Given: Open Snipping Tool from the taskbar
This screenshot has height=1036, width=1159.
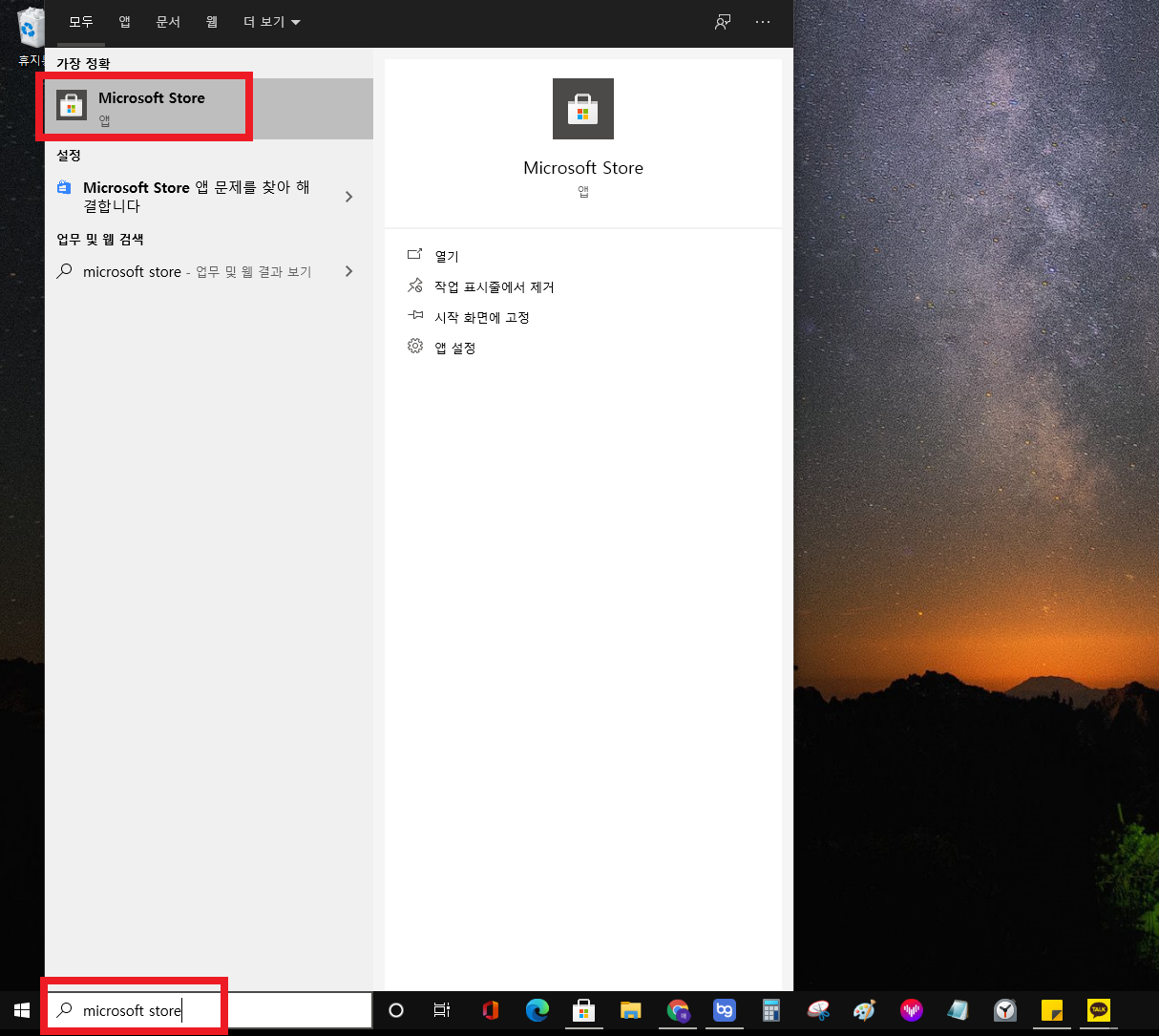Looking at the screenshot, I should (818, 1010).
